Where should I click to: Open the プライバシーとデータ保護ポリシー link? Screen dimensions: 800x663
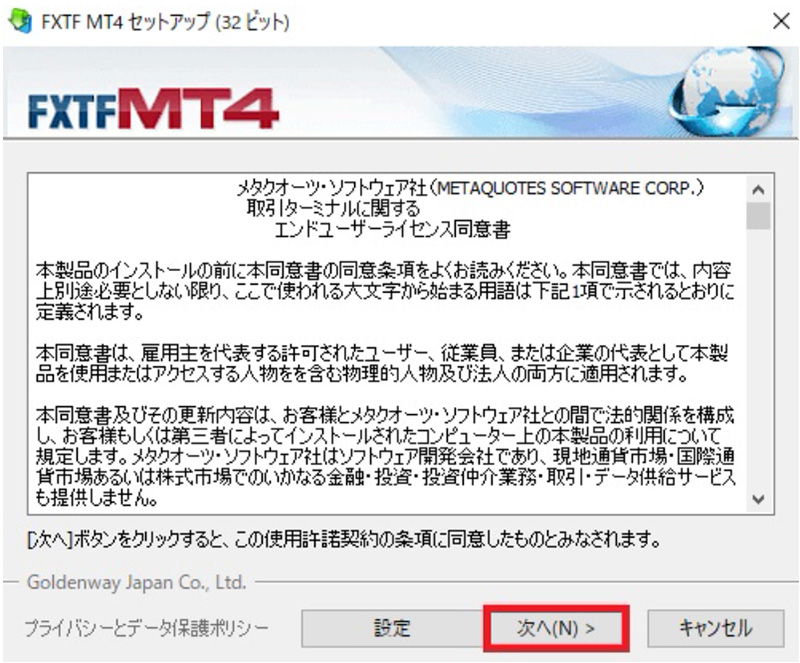click(146, 628)
